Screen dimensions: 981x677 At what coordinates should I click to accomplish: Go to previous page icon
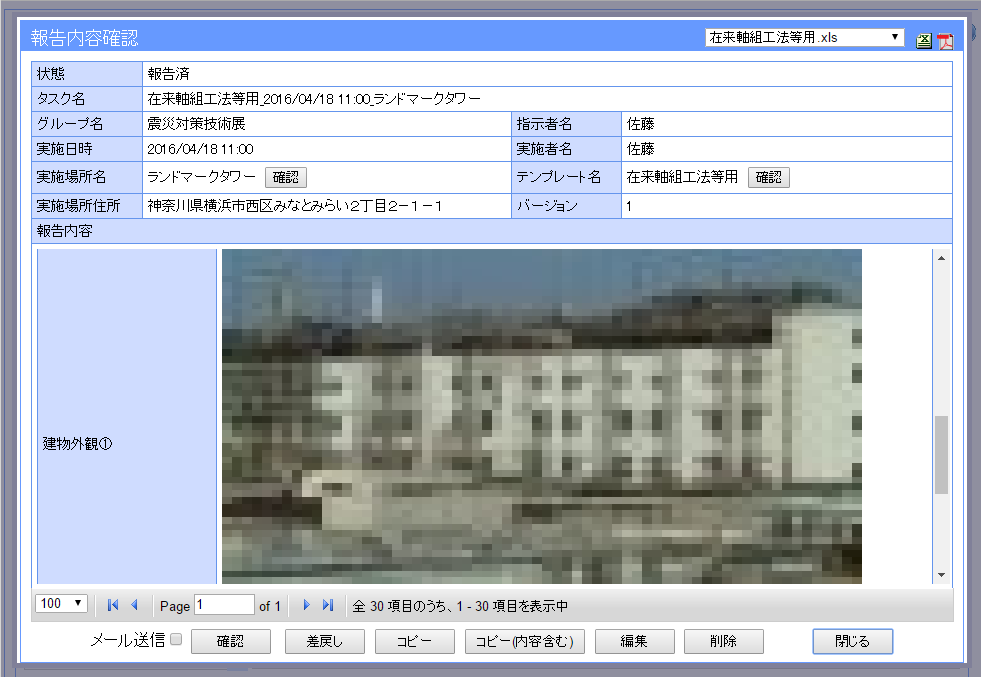(134, 605)
